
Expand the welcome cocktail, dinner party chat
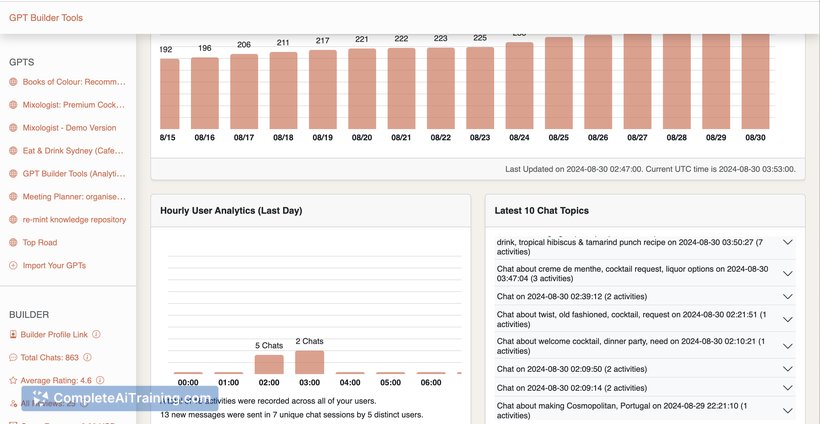(788, 346)
